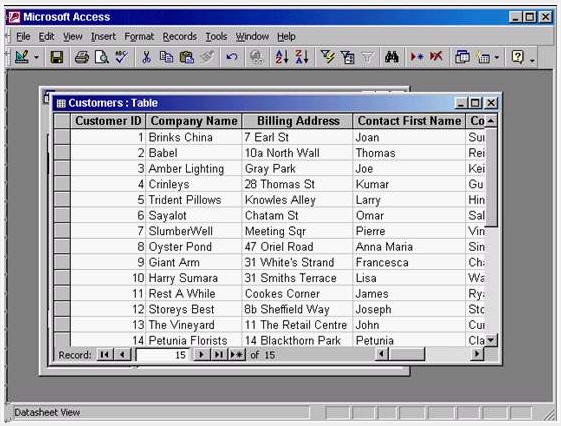
Task: Select the row selector for Brinks China
Action: coord(62,137)
